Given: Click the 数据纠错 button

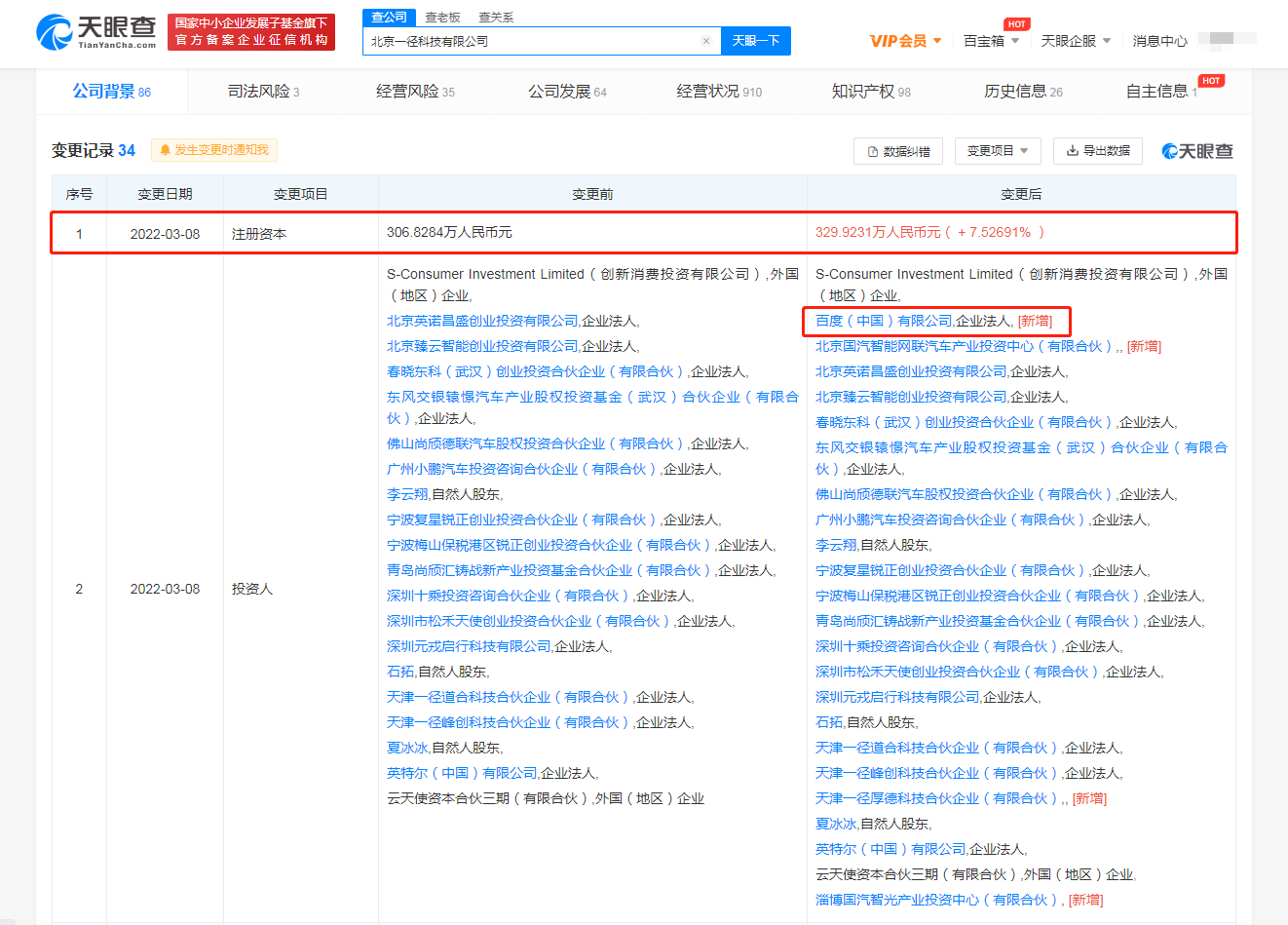Looking at the screenshot, I should [x=898, y=151].
